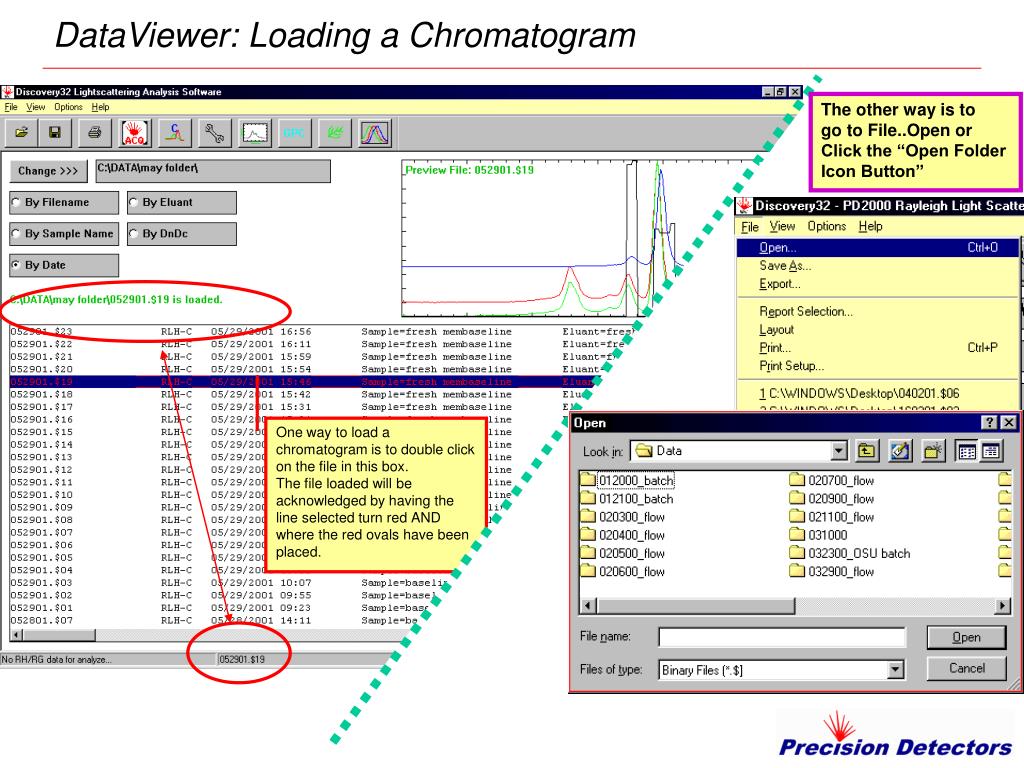Choose Report Selection... in File menu
The width and height of the screenshot is (1024, 768).
click(878, 312)
